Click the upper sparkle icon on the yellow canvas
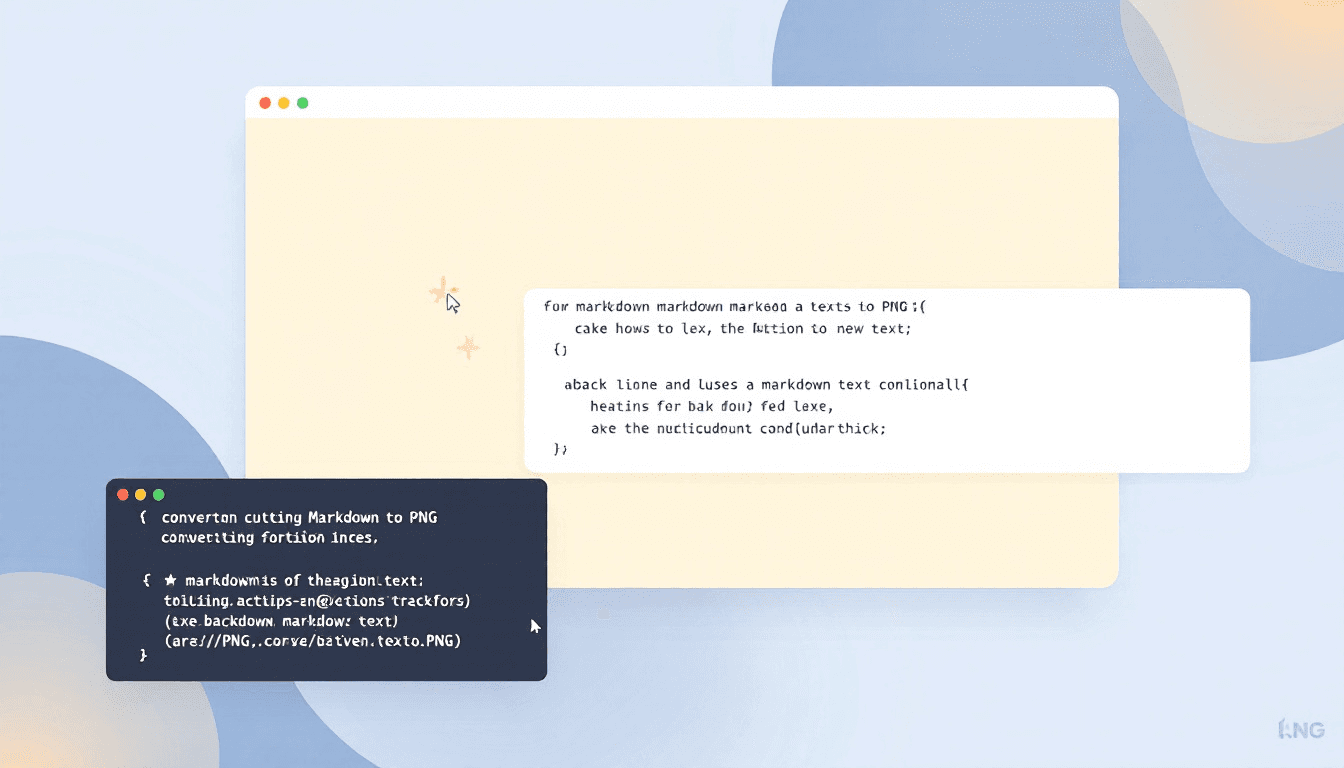The image size is (1344, 768). [x=444, y=292]
